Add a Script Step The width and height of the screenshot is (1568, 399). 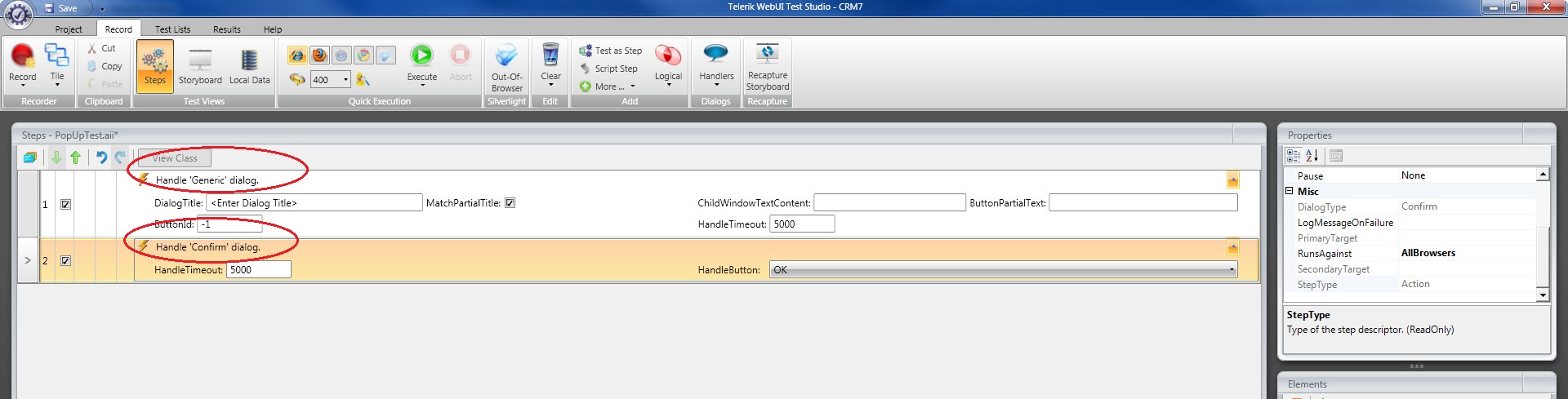point(608,69)
